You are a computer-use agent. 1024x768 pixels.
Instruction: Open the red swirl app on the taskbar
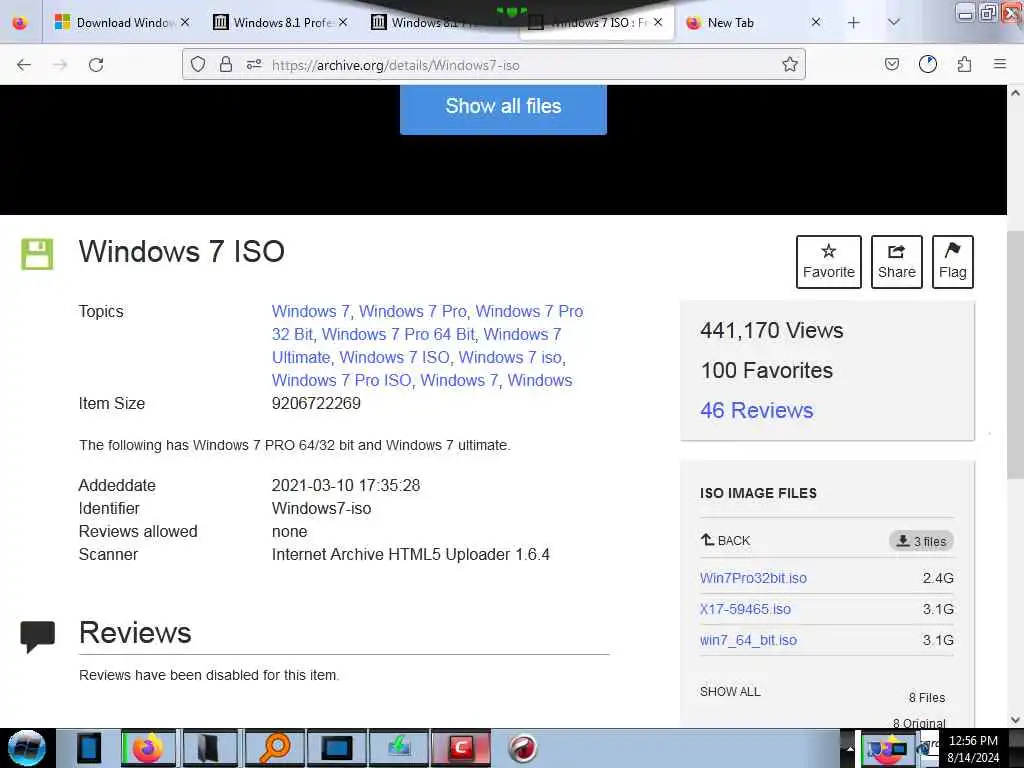[x=522, y=748]
